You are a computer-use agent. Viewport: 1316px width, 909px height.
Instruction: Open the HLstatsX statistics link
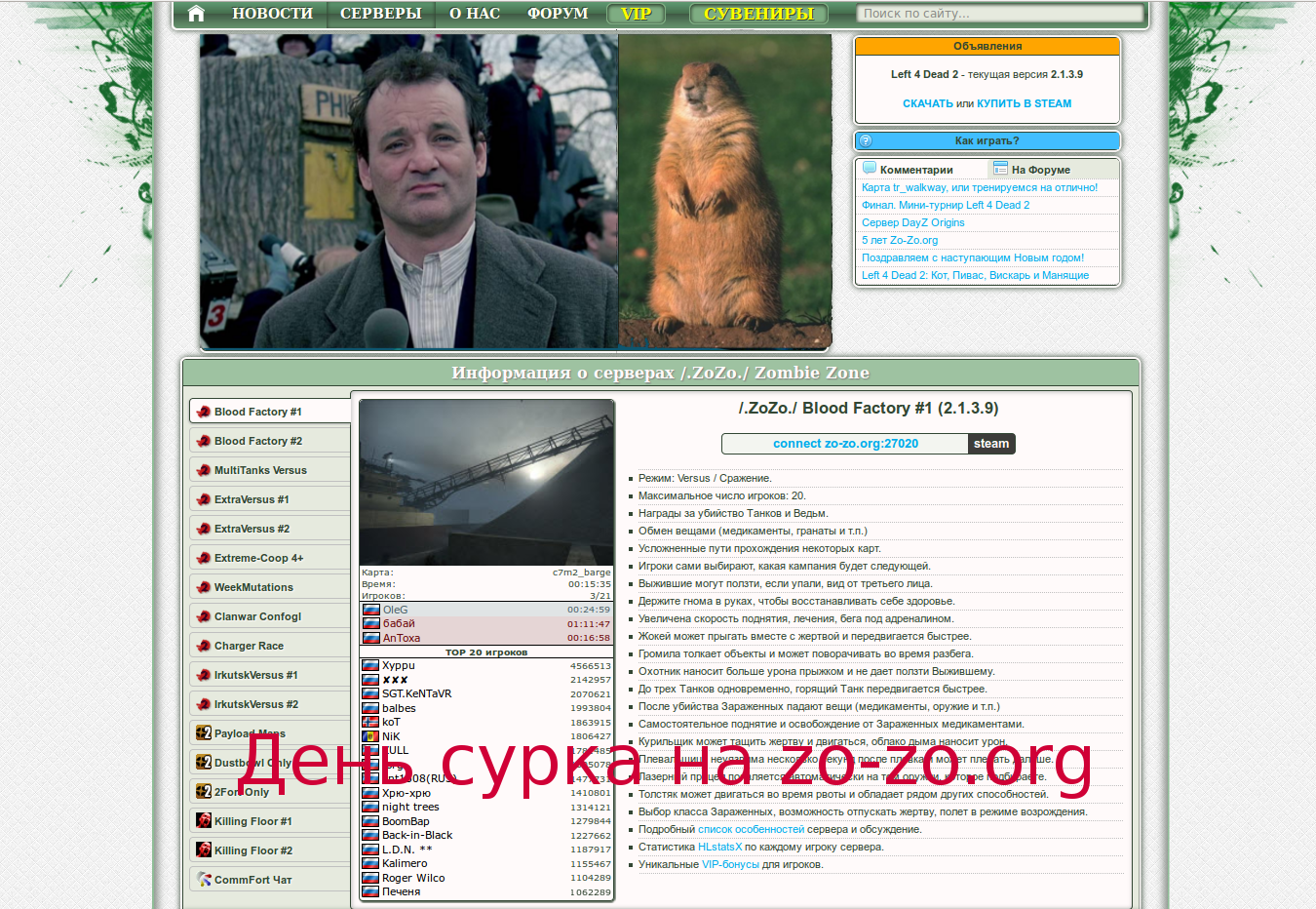click(x=719, y=847)
